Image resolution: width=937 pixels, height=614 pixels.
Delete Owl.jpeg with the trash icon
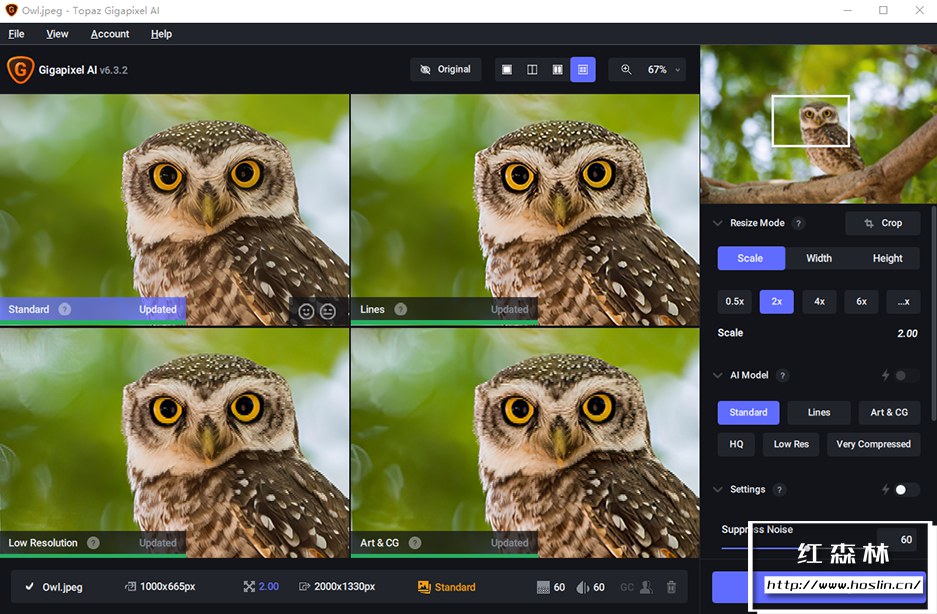click(x=671, y=587)
